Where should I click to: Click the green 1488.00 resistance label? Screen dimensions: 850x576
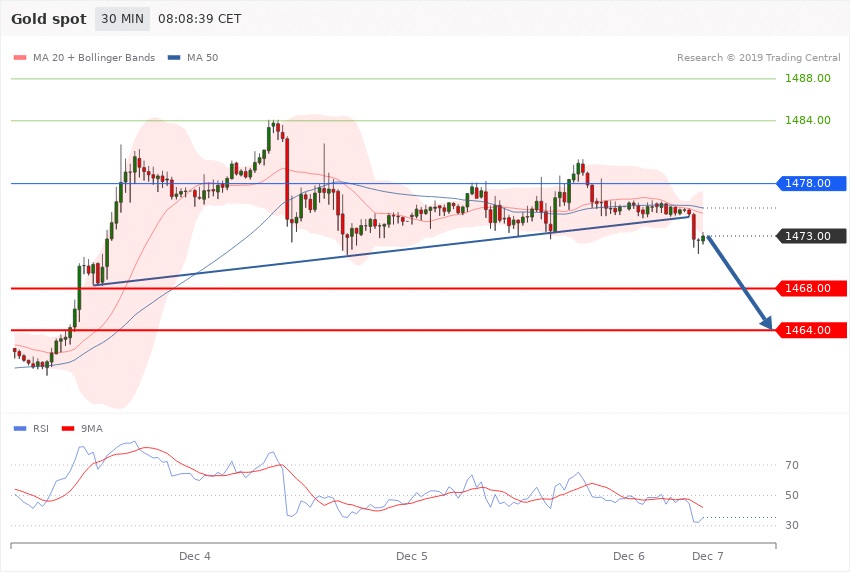coord(808,79)
